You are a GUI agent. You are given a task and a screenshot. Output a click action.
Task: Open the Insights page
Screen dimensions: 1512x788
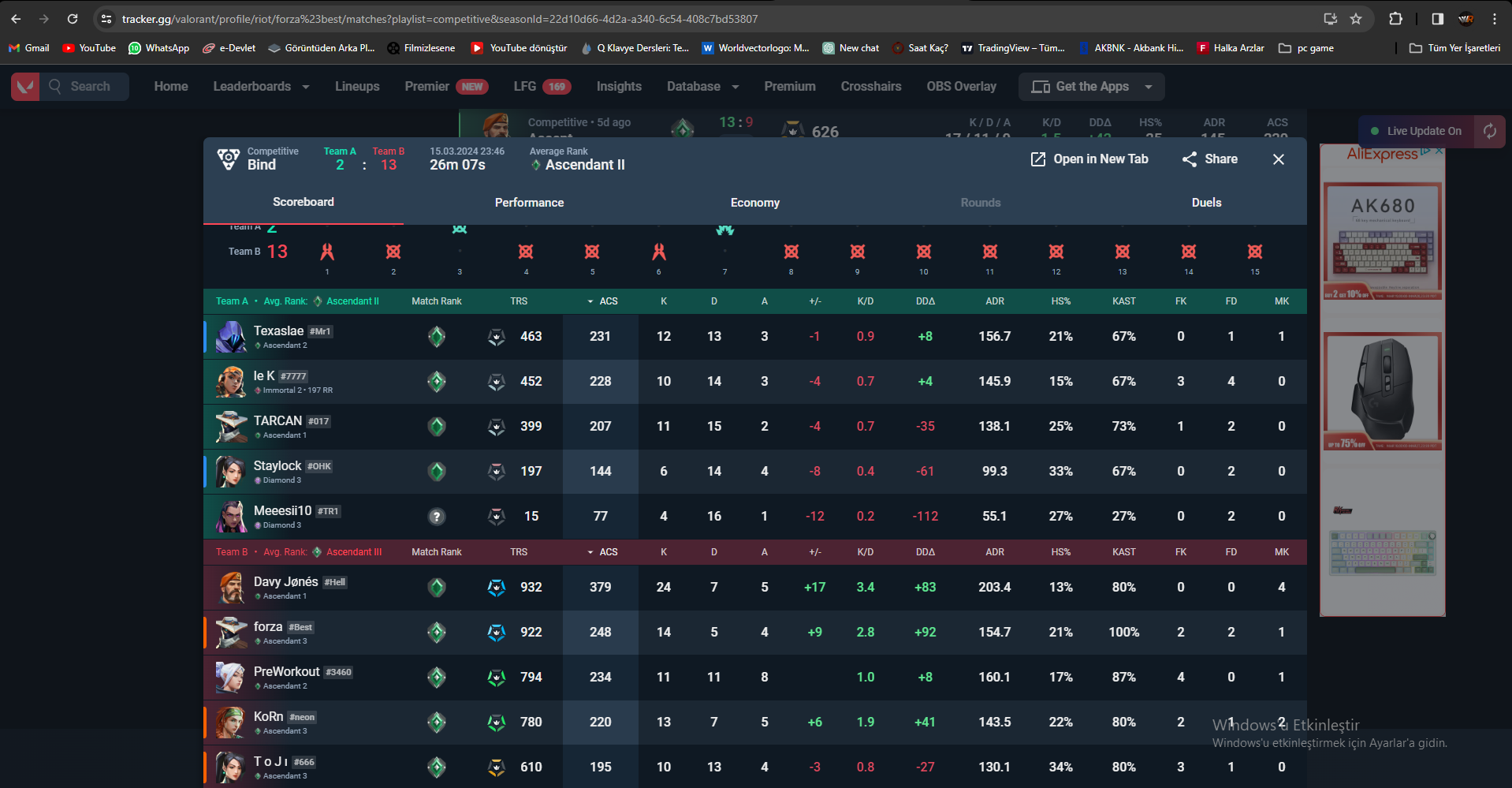619,87
